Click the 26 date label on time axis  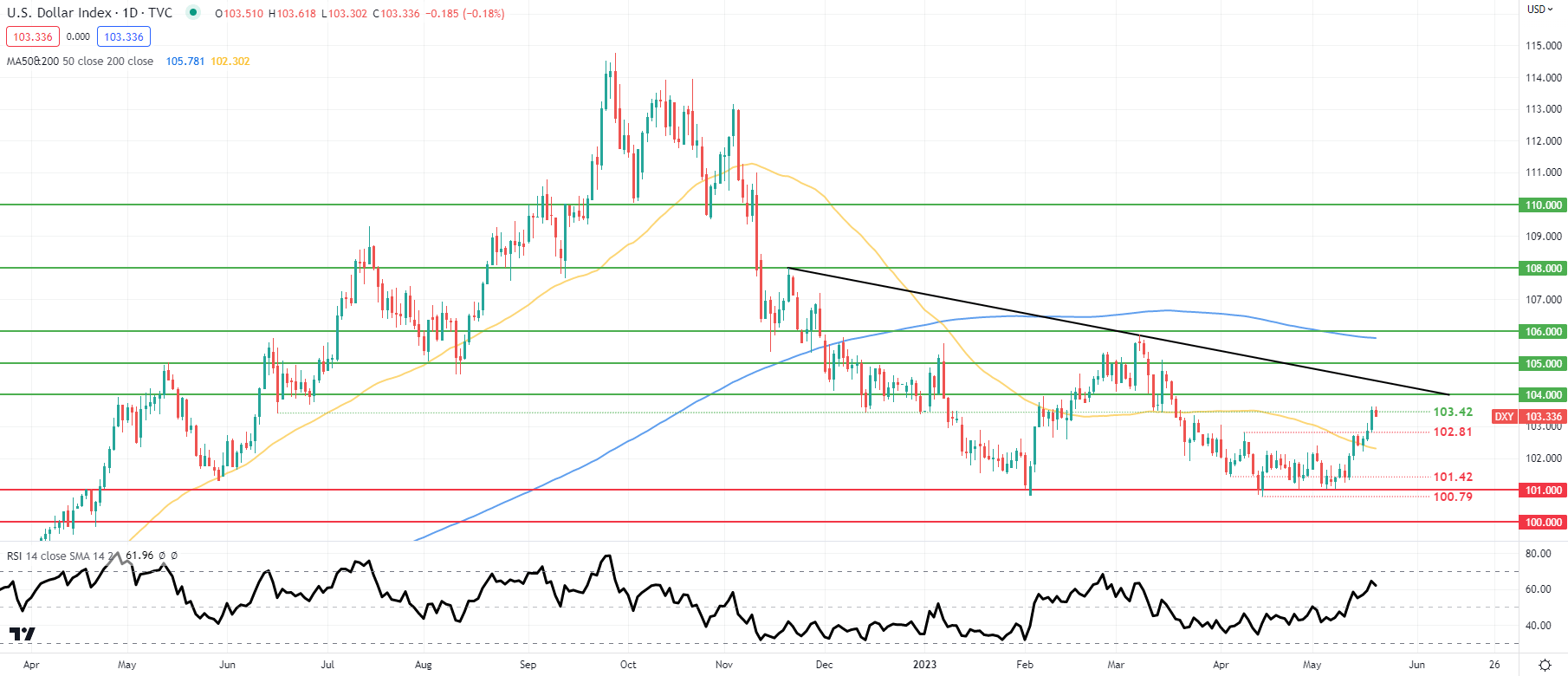(1494, 665)
